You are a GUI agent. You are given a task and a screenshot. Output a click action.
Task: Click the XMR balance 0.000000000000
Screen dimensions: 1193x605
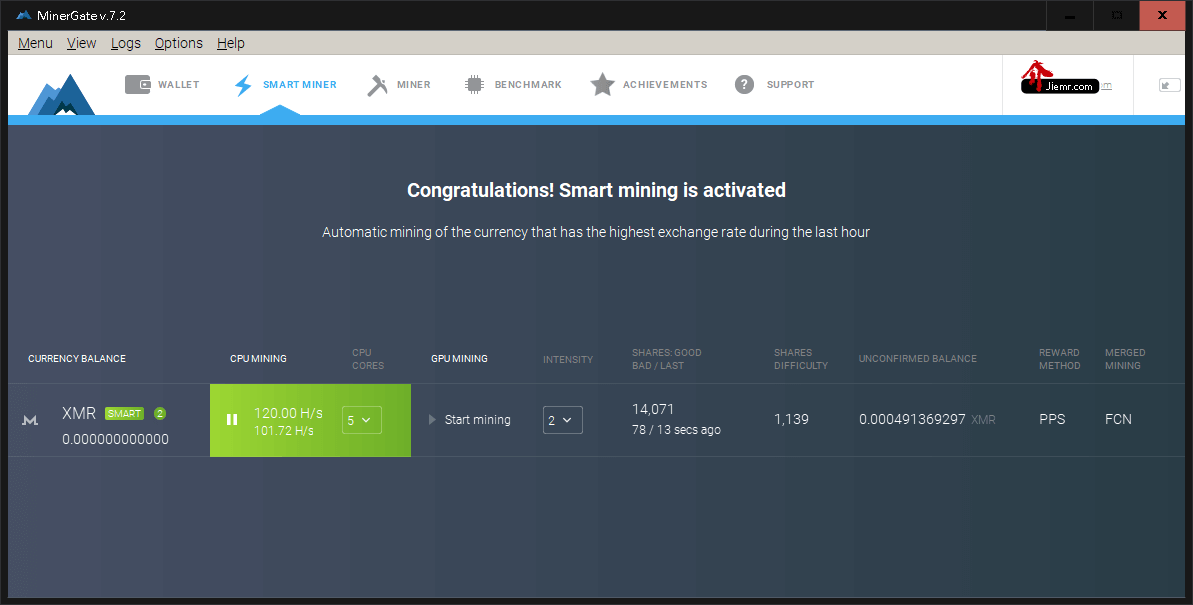(x=116, y=439)
